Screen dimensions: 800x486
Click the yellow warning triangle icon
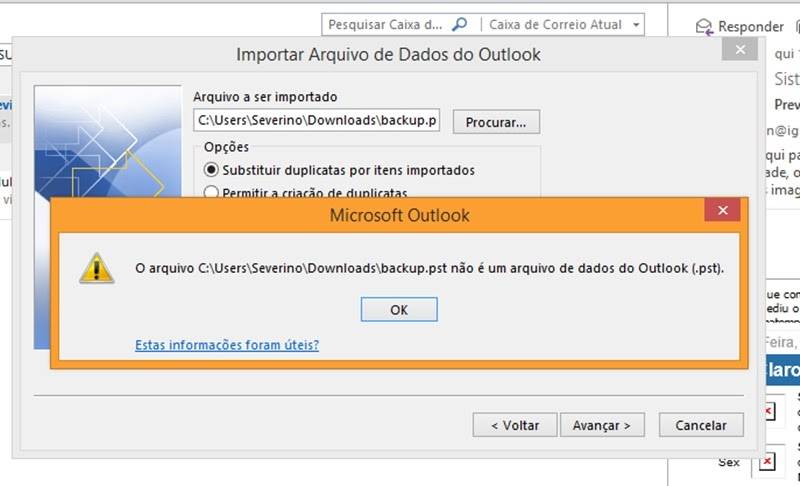(x=96, y=268)
